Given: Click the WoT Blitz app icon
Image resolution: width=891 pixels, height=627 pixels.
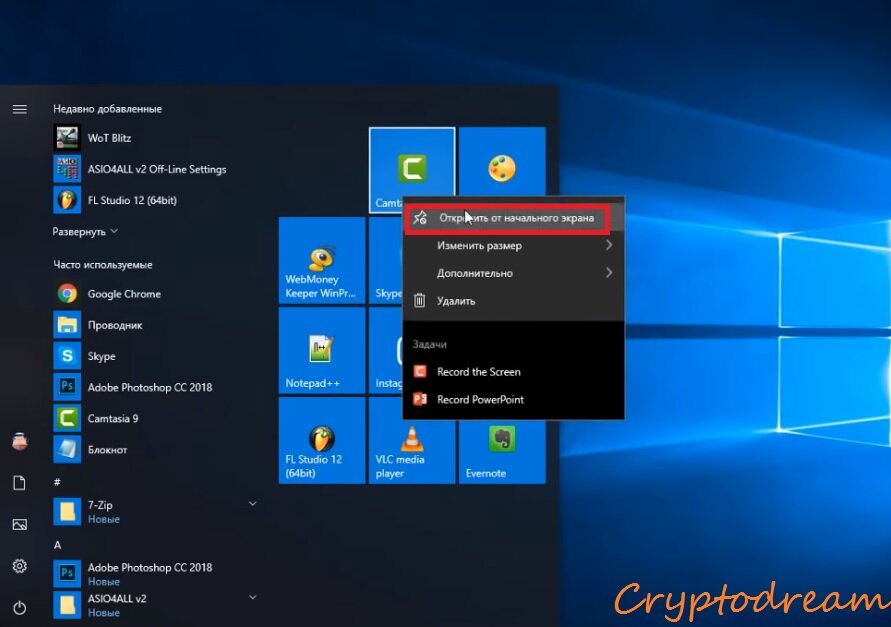Looking at the screenshot, I should (67, 138).
